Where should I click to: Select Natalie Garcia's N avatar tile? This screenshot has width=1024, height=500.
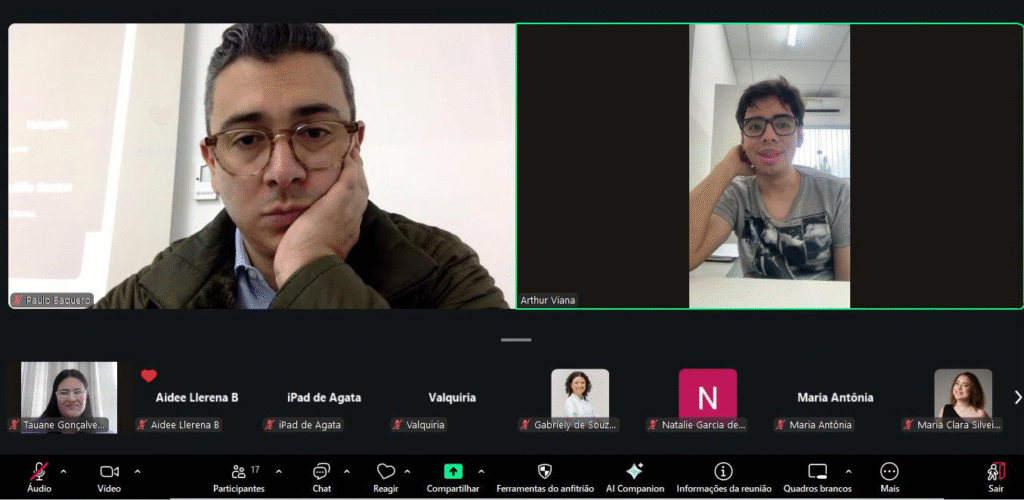click(x=707, y=397)
